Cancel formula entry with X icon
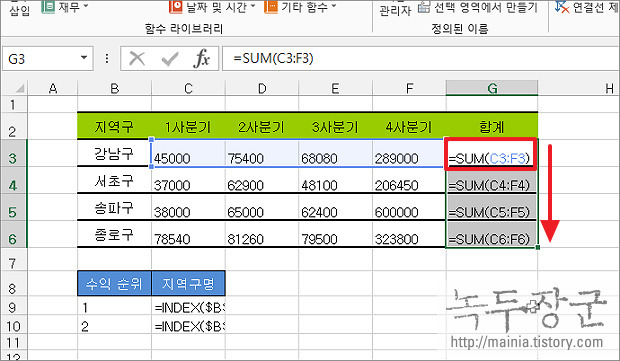The width and height of the screenshot is (620, 361). coord(137,59)
